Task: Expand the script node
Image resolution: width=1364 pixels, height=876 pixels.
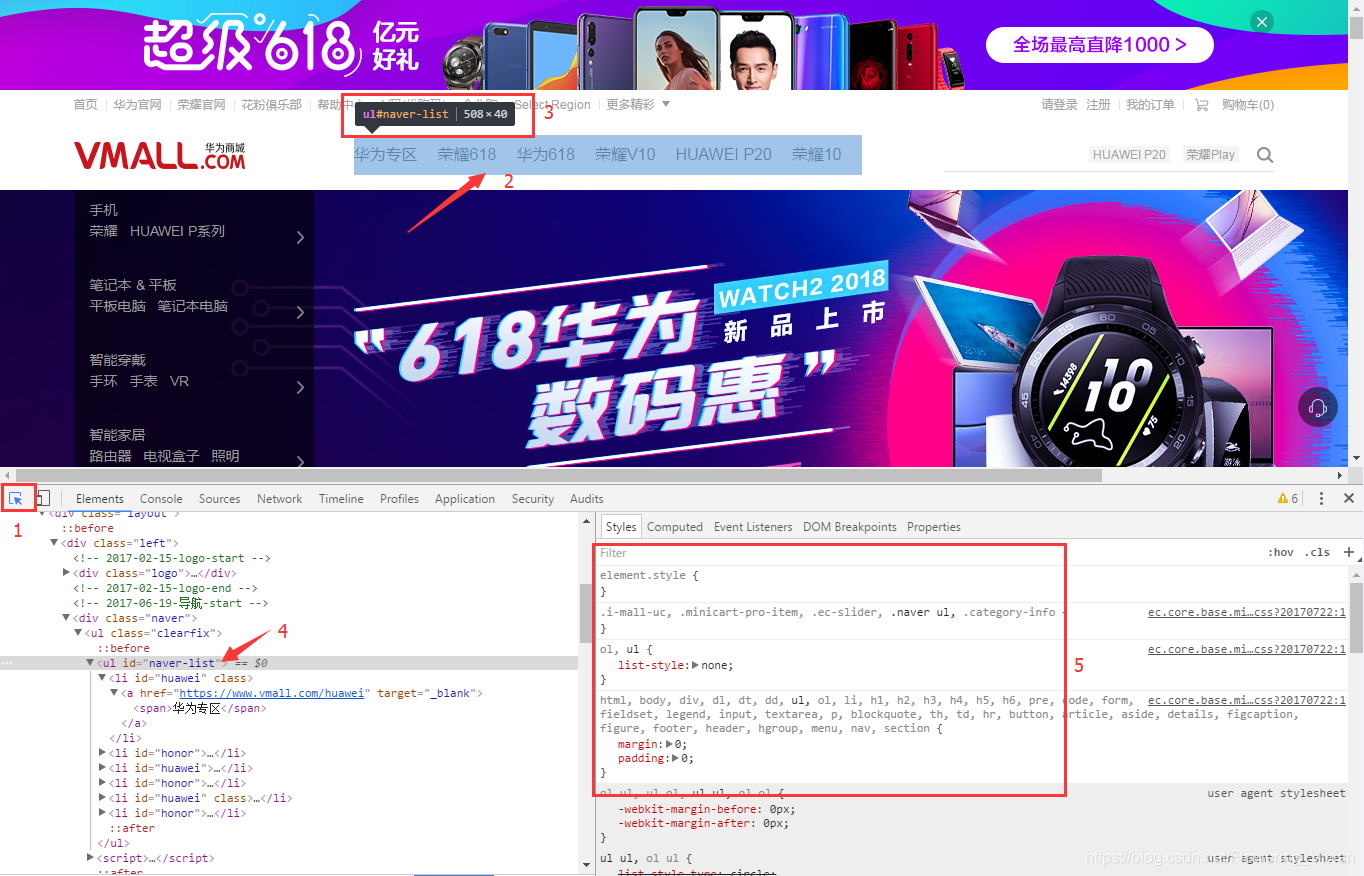Action: pos(90,858)
